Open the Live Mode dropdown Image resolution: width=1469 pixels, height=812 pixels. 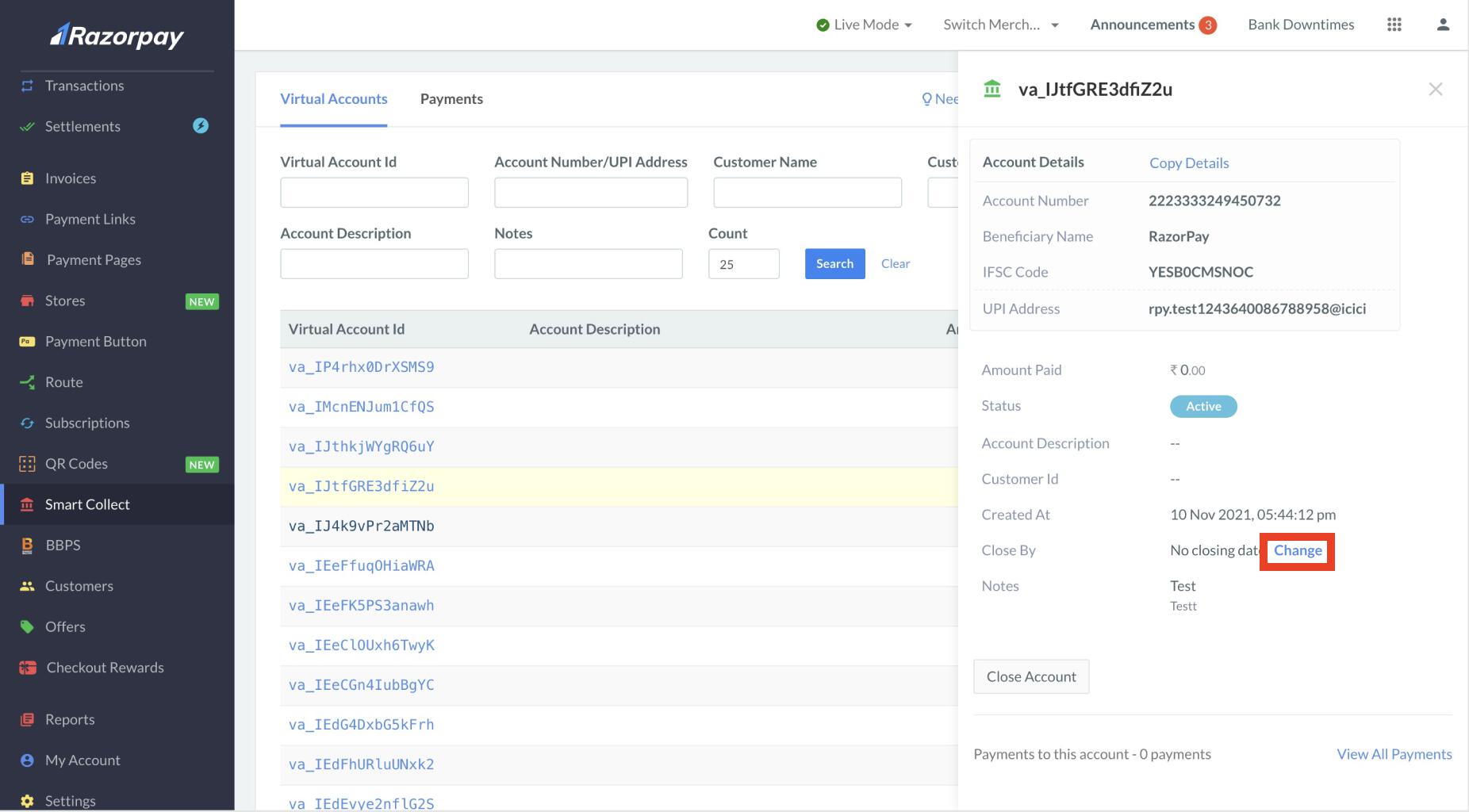click(864, 25)
